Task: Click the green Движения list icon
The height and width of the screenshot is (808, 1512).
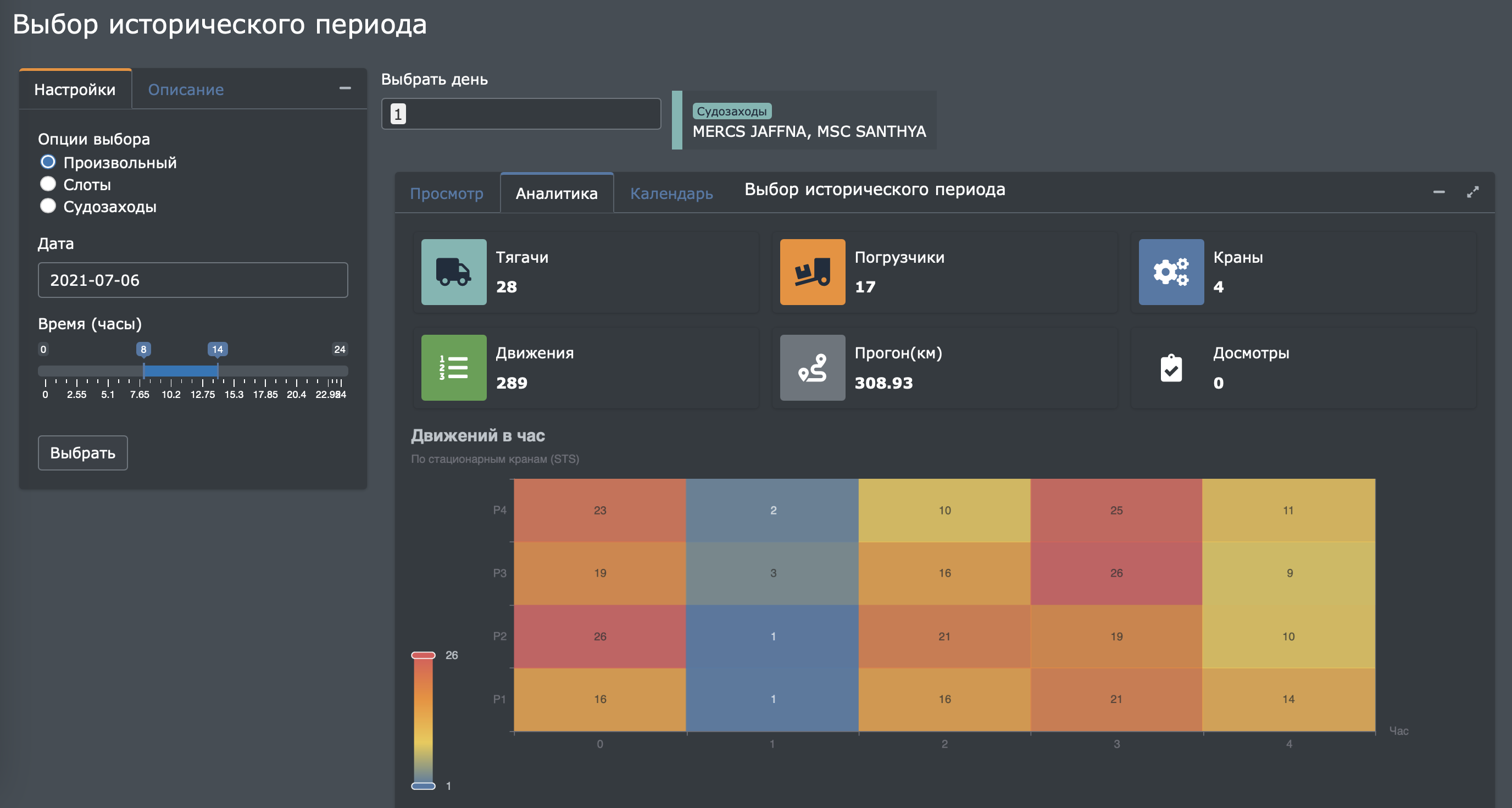Action: click(453, 368)
